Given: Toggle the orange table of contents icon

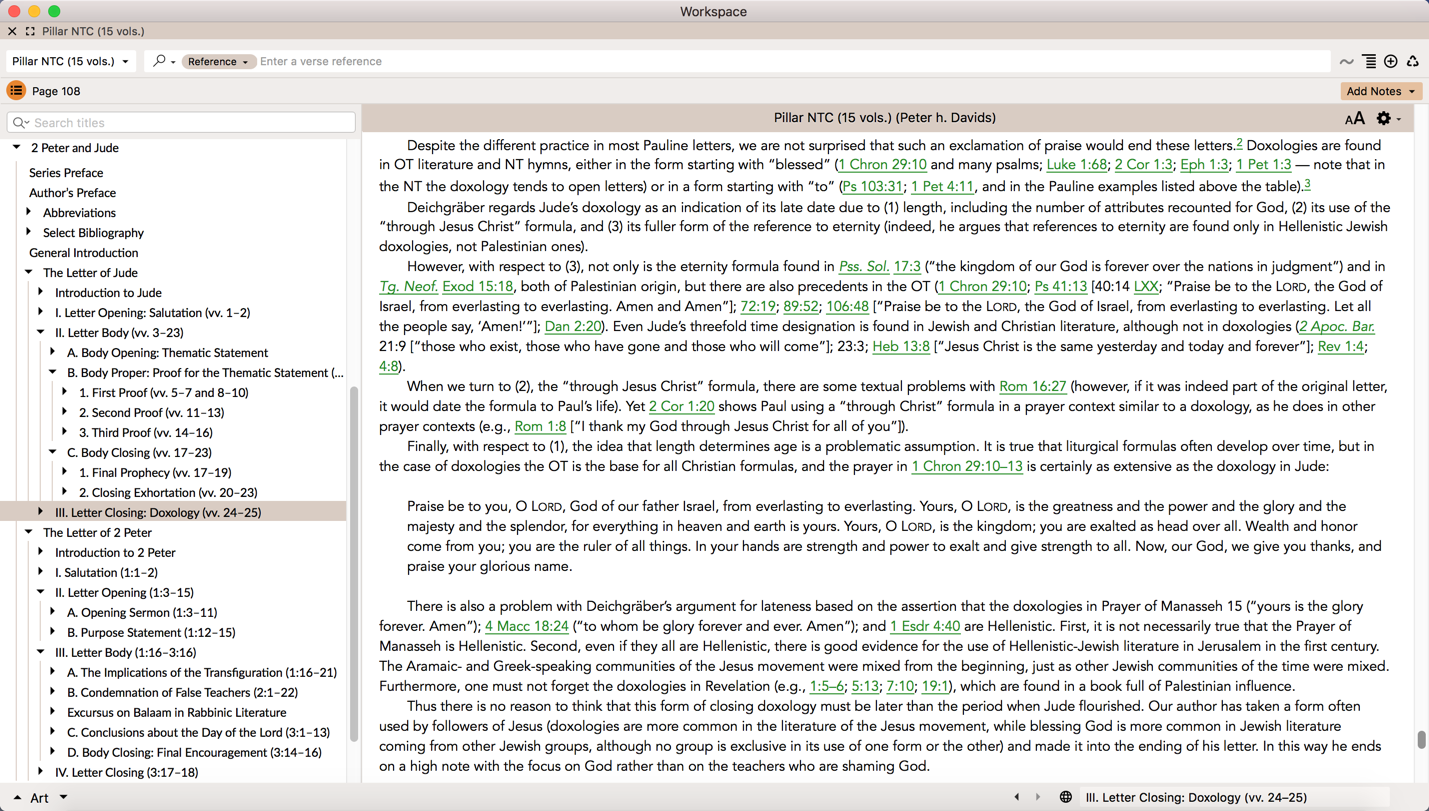Looking at the screenshot, I should coord(16,91).
